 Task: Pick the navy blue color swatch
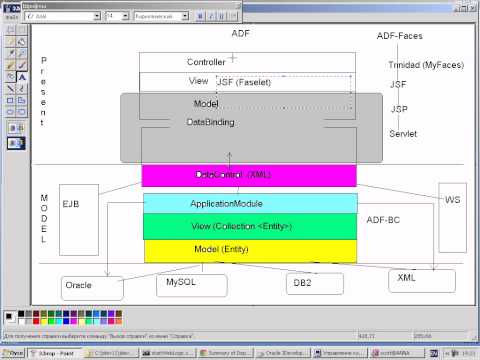coord(66,314)
